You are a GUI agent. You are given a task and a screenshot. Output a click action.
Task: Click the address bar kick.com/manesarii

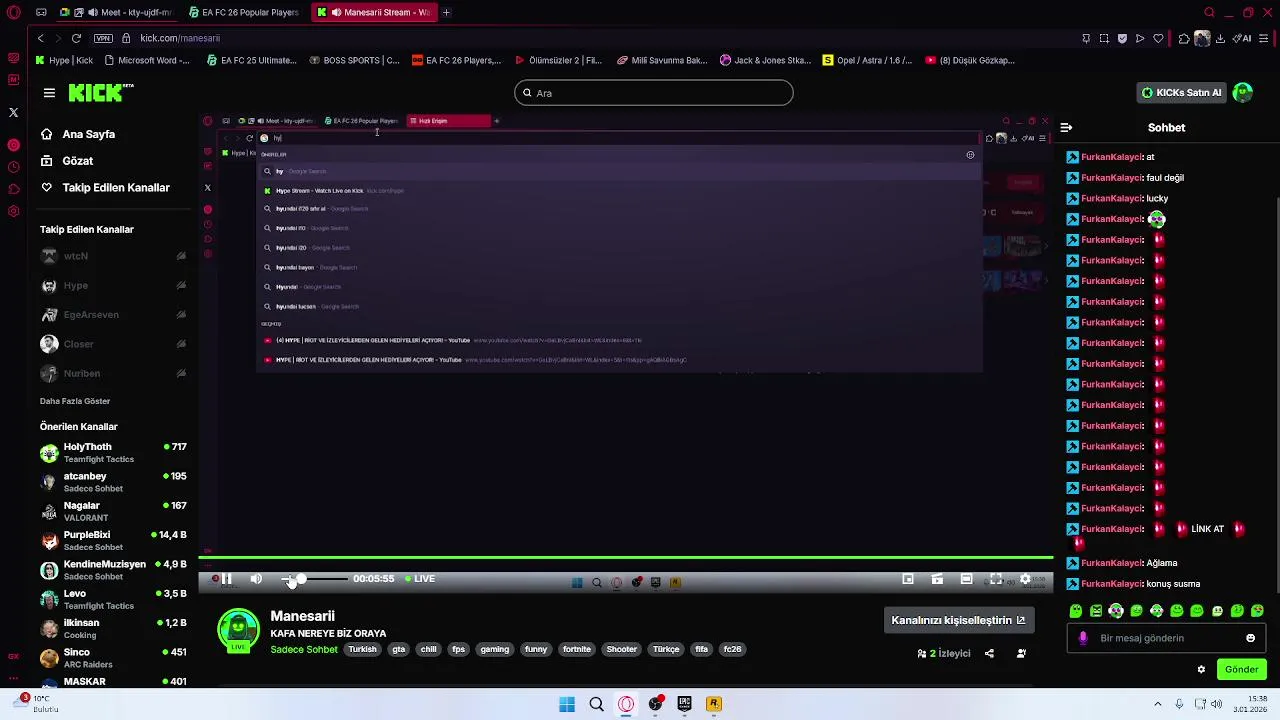(180, 38)
